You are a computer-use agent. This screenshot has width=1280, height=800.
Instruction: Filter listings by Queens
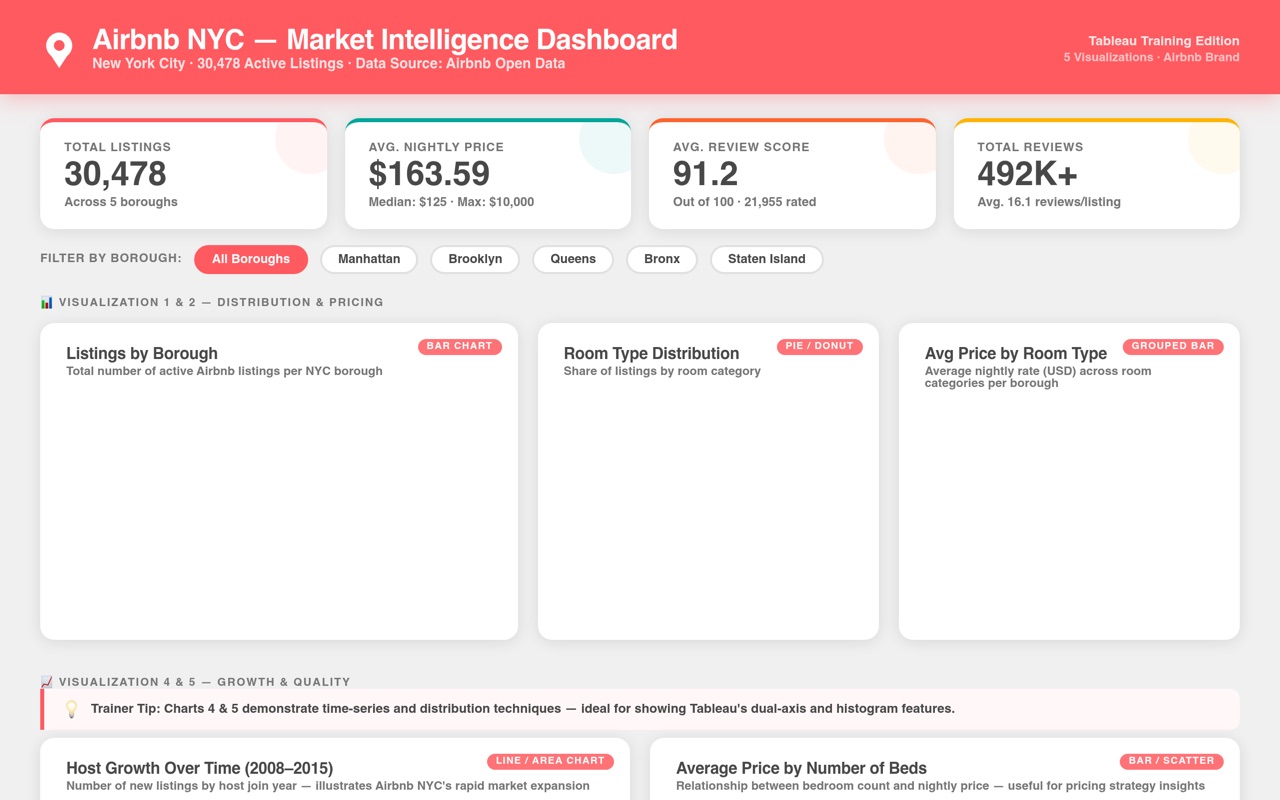tap(573, 259)
